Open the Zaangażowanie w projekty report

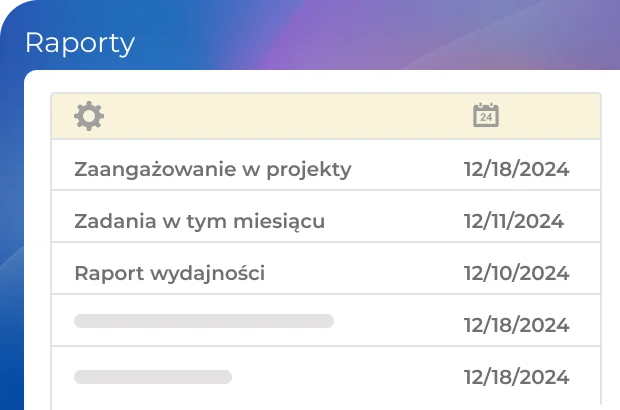pos(213,169)
